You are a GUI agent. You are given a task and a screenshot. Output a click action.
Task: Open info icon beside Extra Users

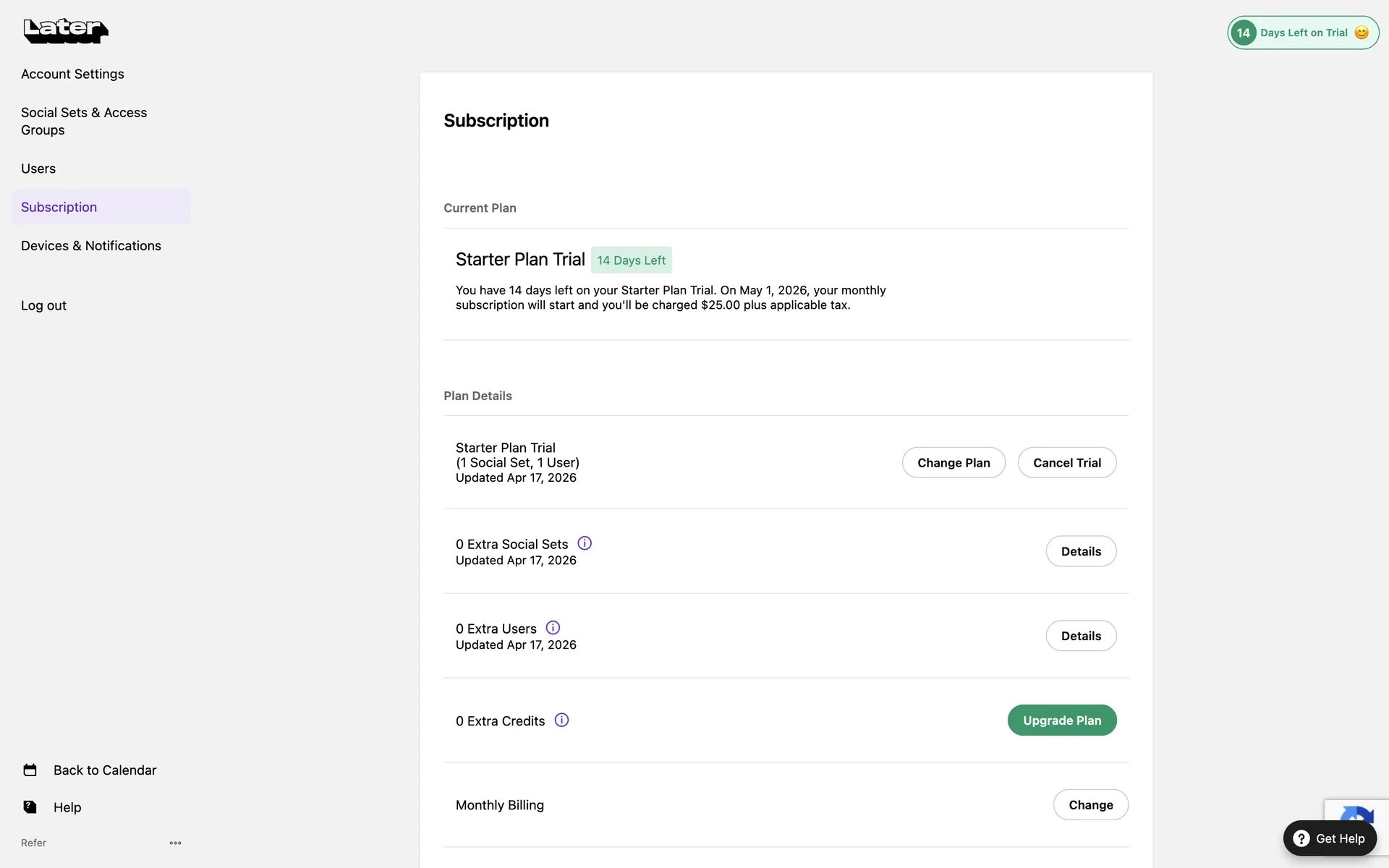[553, 628]
